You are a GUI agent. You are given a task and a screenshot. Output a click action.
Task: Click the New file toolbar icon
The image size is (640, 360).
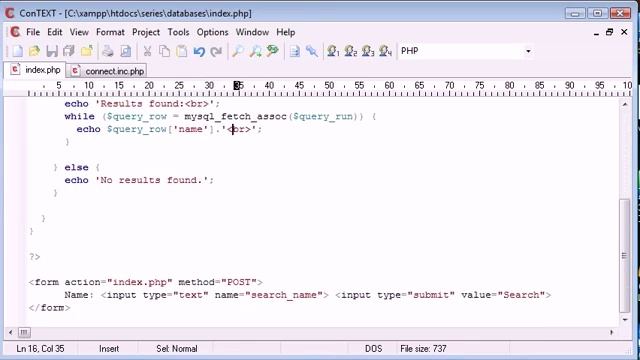[17, 51]
